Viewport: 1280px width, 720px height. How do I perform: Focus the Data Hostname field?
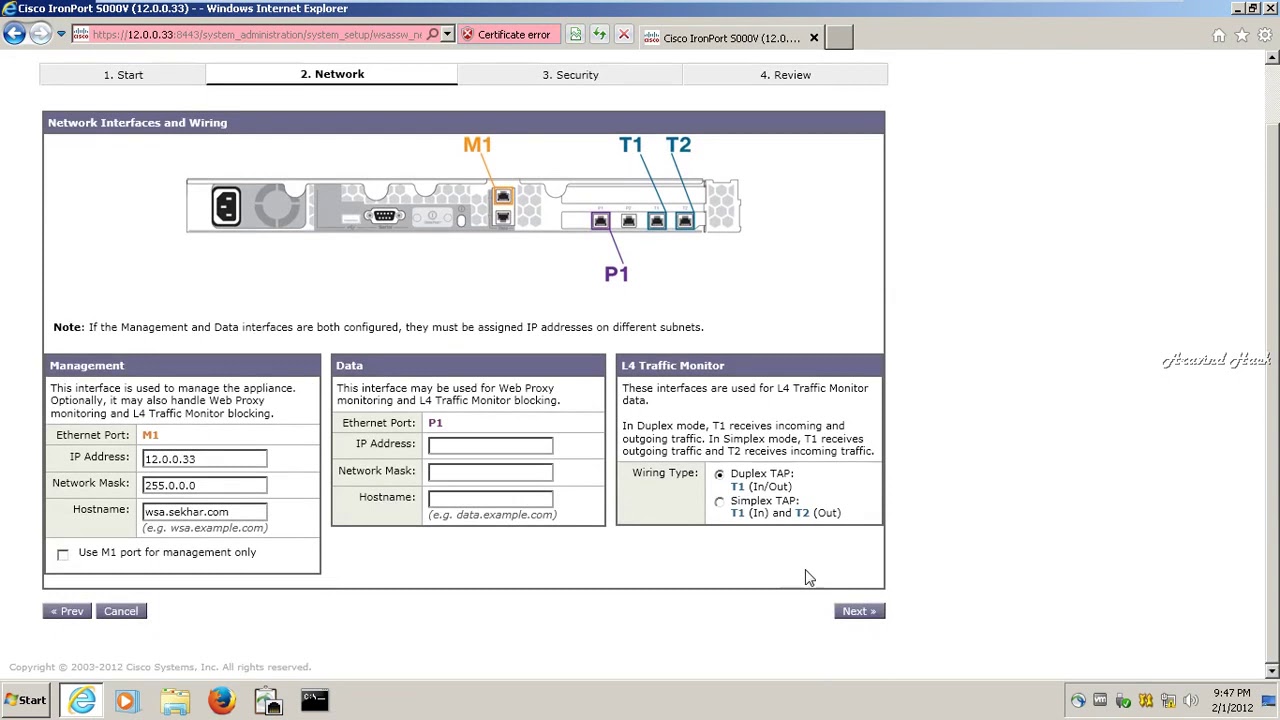490,498
